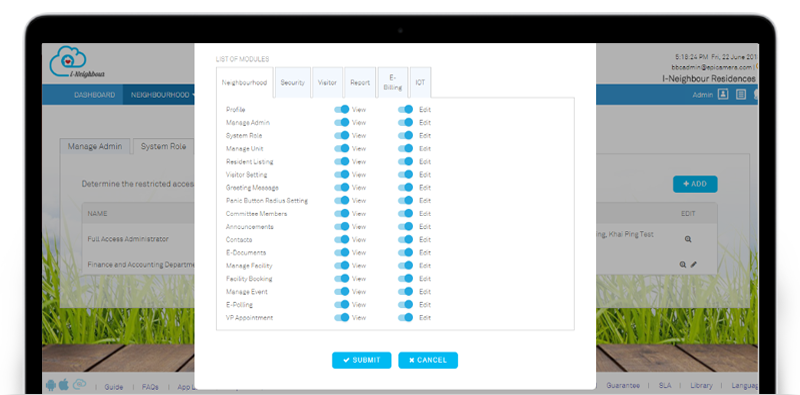800x395 pixels.
Task: Click the ADD button
Action: tap(695, 184)
